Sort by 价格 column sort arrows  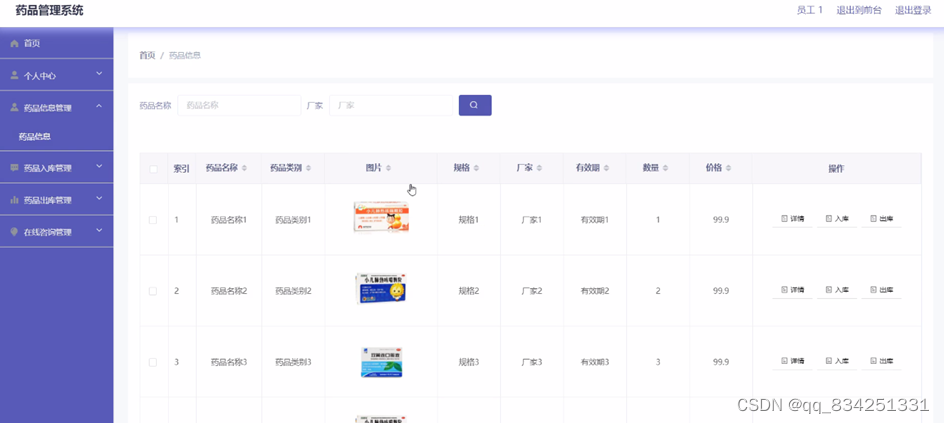click(x=729, y=168)
